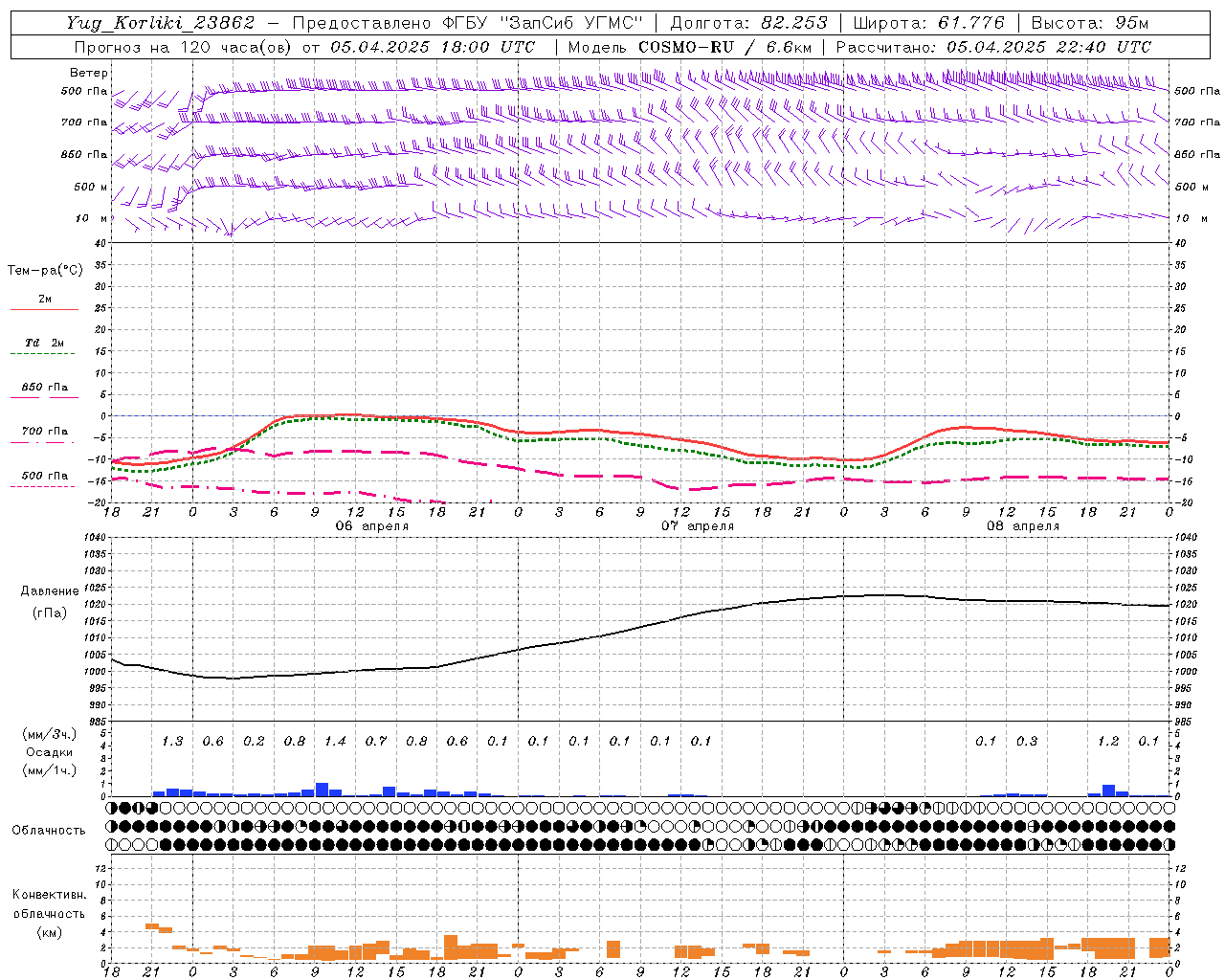Click the computed time '05.04.2025 22:40 UTC'
The width and height of the screenshot is (1225, 980).
(x=1049, y=47)
